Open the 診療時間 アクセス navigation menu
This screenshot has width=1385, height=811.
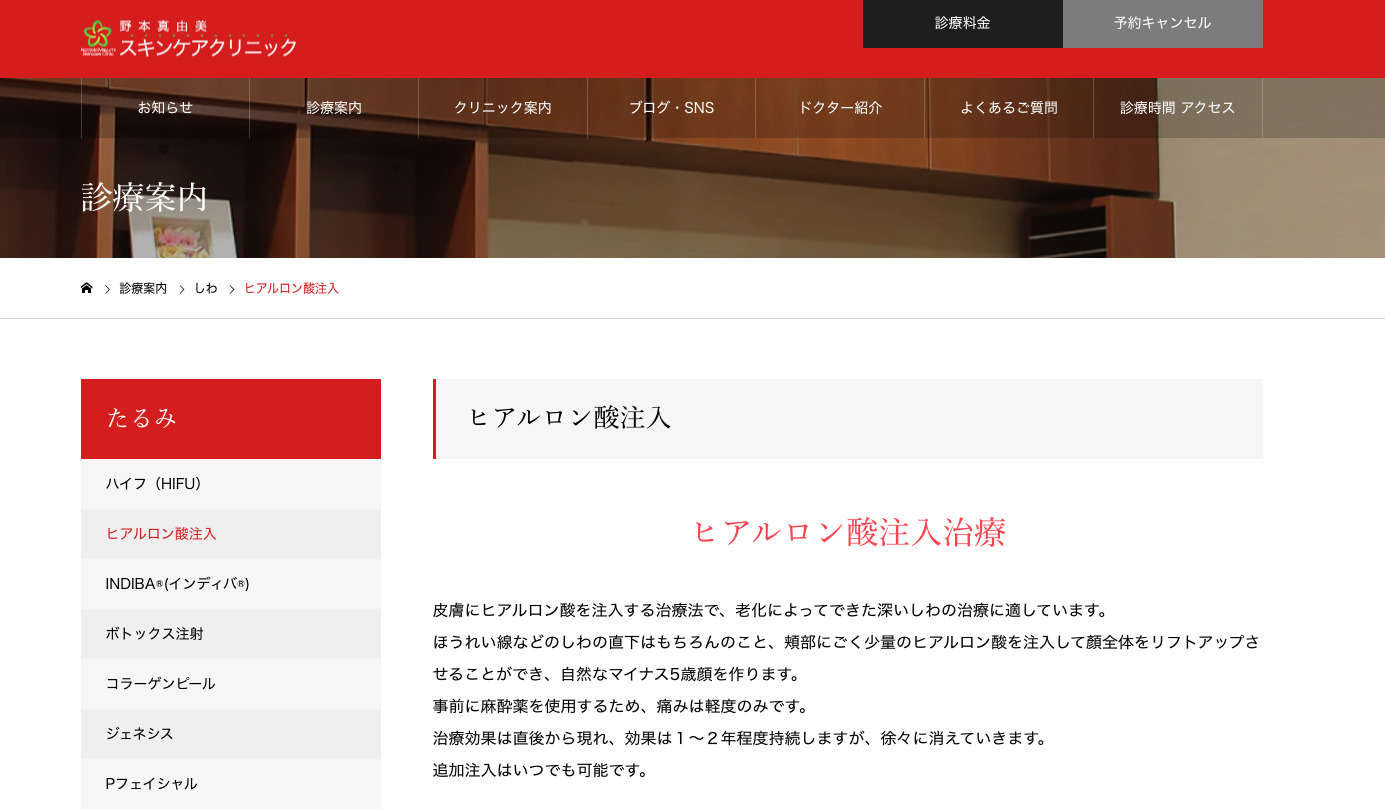1177,107
